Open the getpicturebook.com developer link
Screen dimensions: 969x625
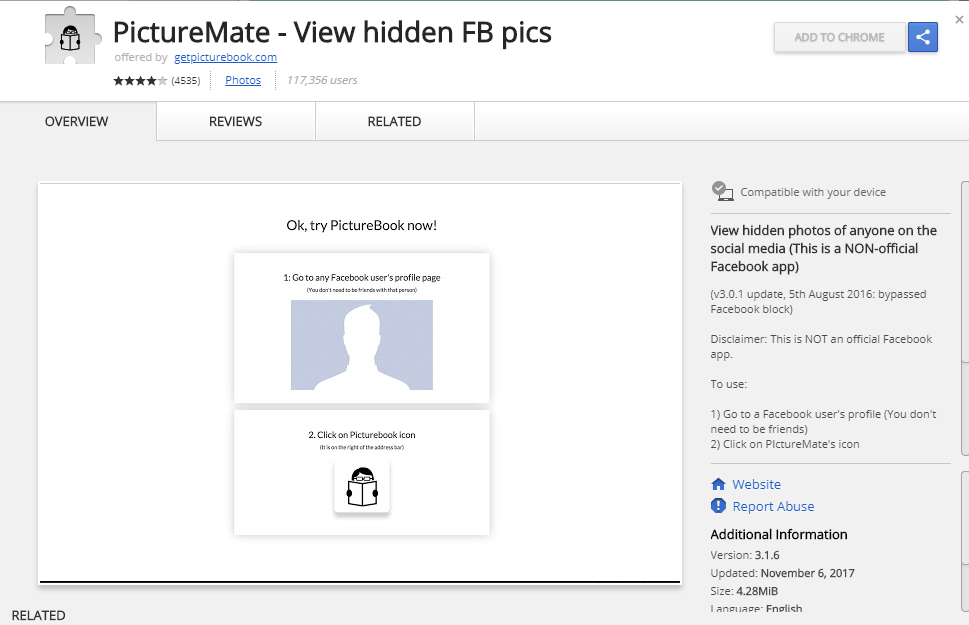[224, 57]
